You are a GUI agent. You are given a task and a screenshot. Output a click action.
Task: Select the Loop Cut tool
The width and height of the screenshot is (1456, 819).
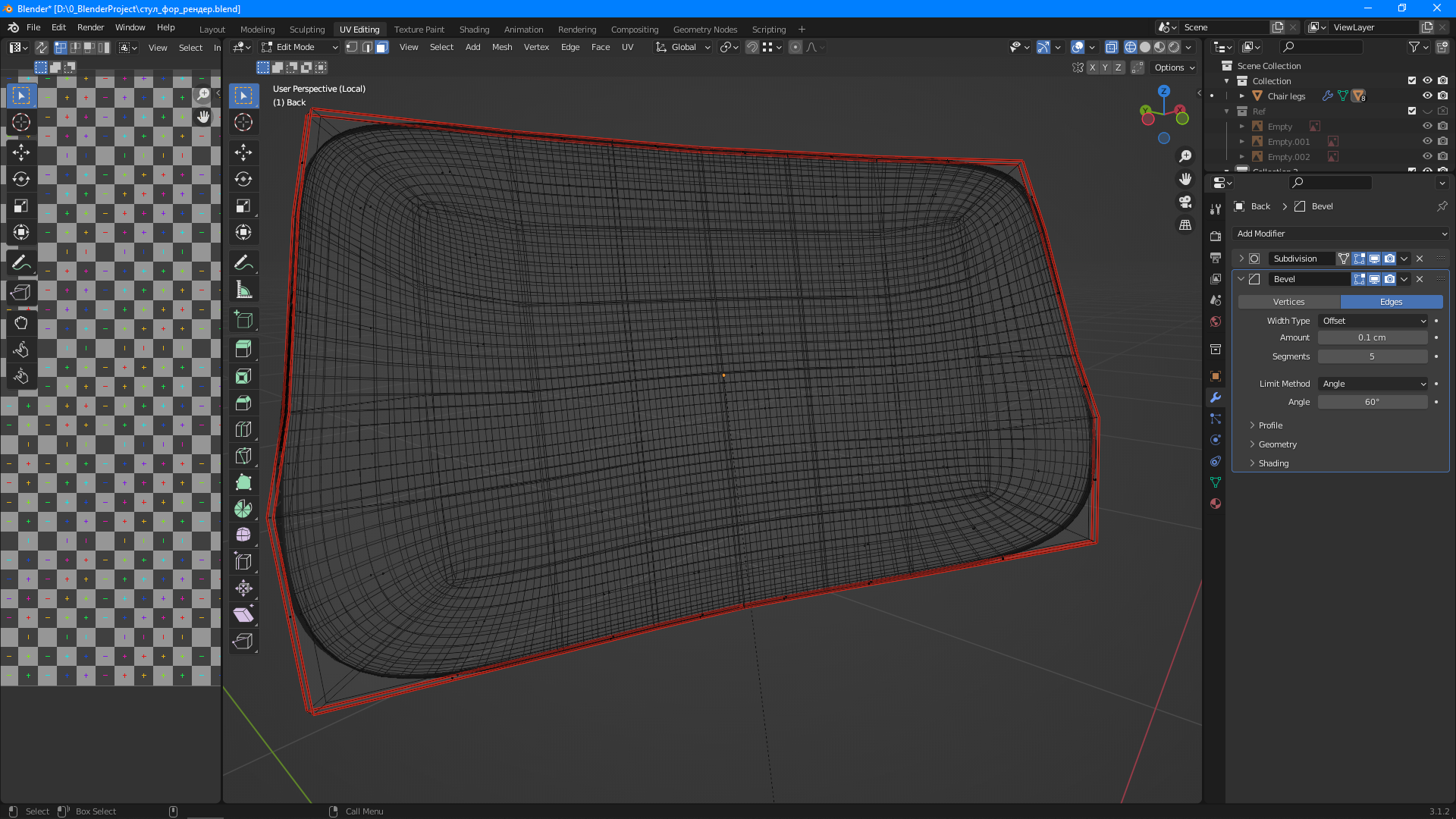click(x=243, y=429)
